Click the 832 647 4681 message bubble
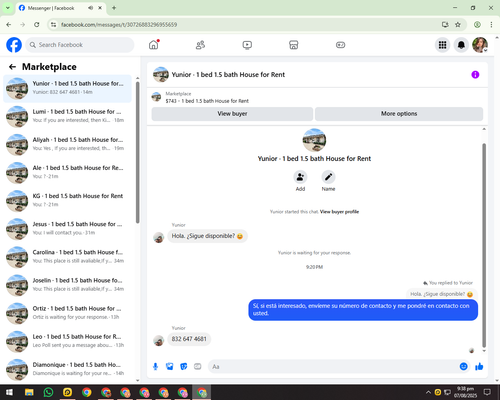The width and height of the screenshot is (500, 400). point(189,339)
